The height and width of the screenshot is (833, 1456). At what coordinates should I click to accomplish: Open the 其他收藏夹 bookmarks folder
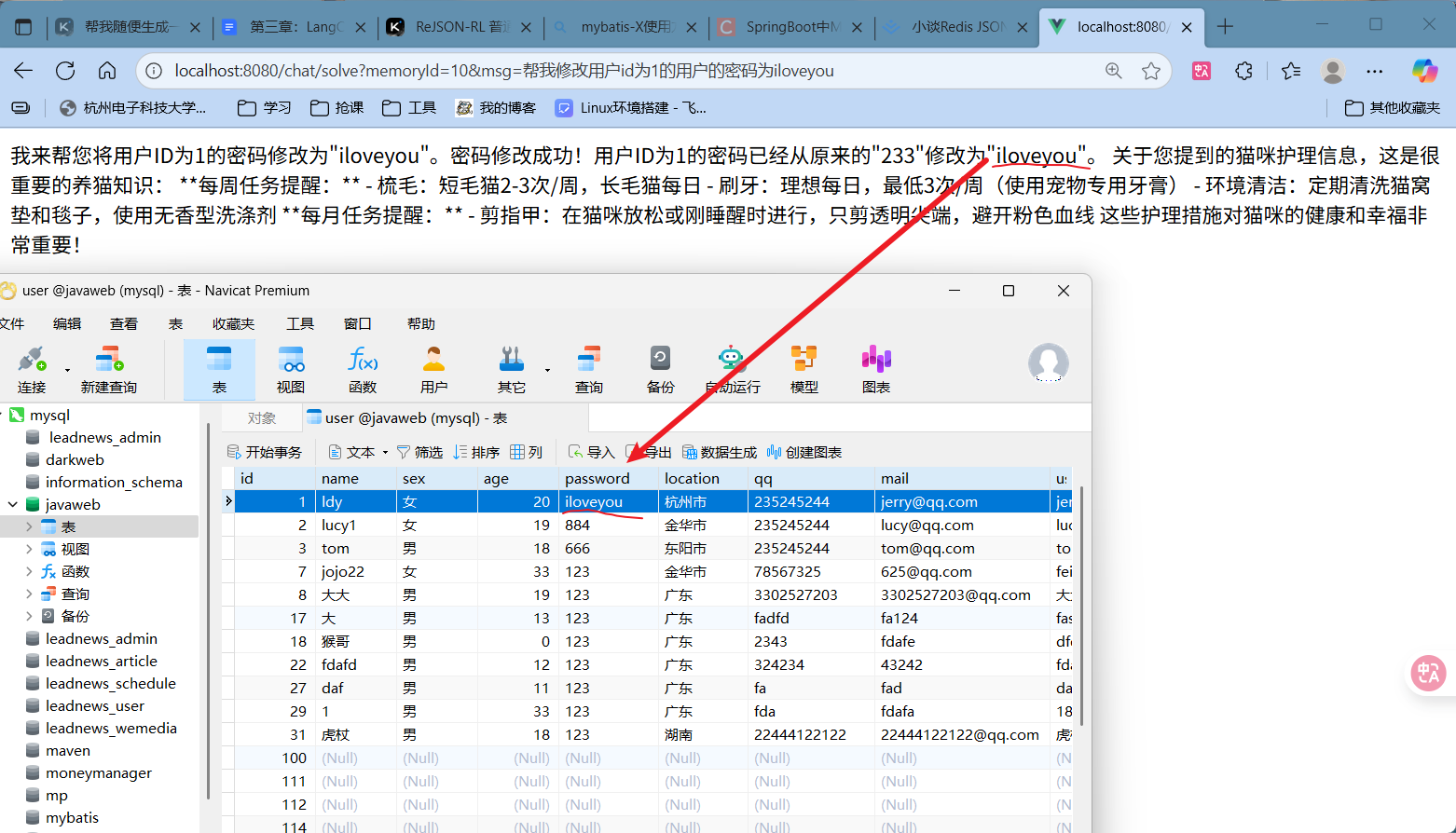click(x=1393, y=108)
